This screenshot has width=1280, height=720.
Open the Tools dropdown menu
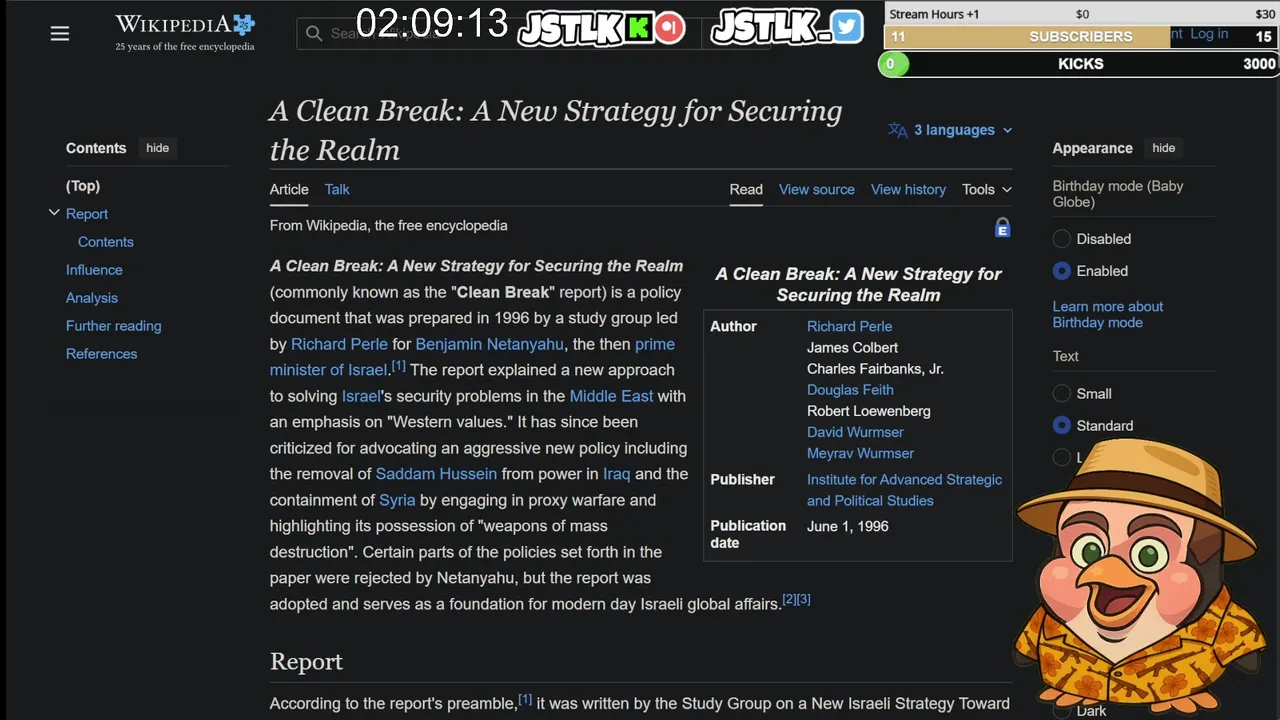point(987,189)
